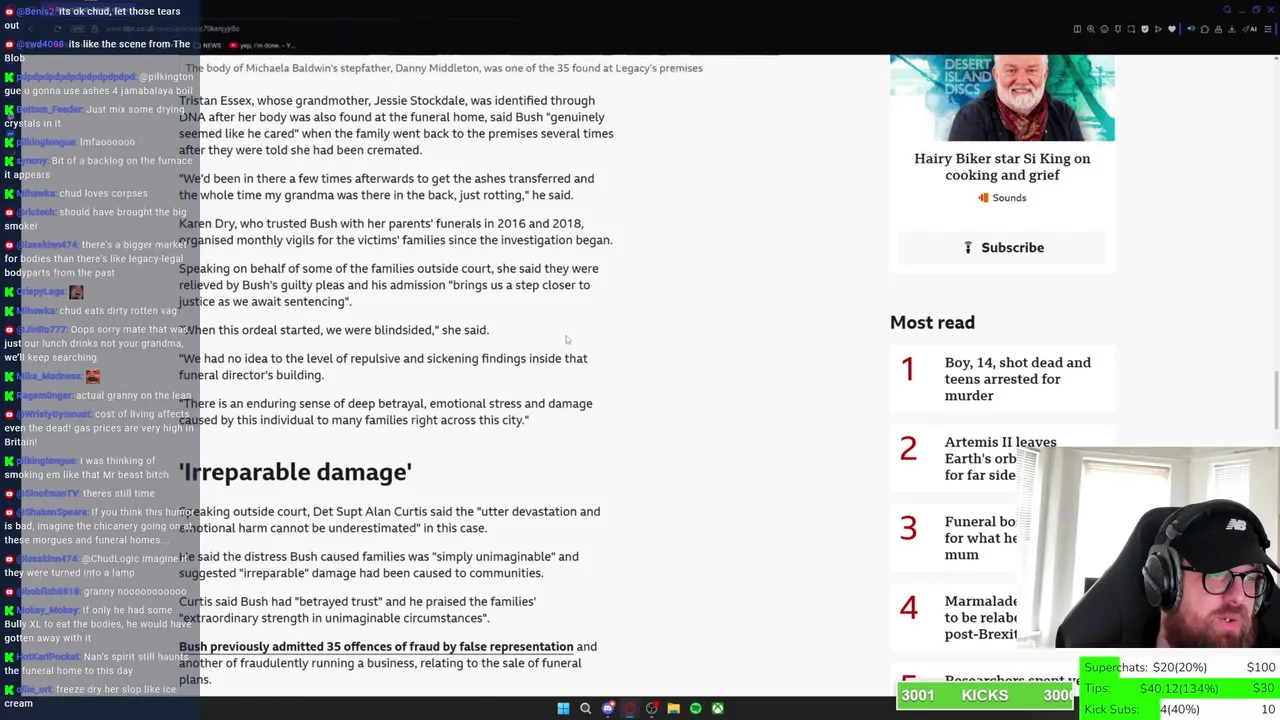
Task: Click the KICKS counter banner
Action: coord(985,696)
